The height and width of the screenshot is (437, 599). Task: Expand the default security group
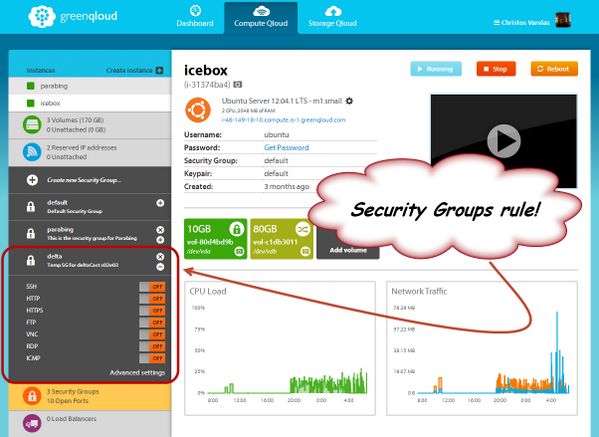point(160,203)
